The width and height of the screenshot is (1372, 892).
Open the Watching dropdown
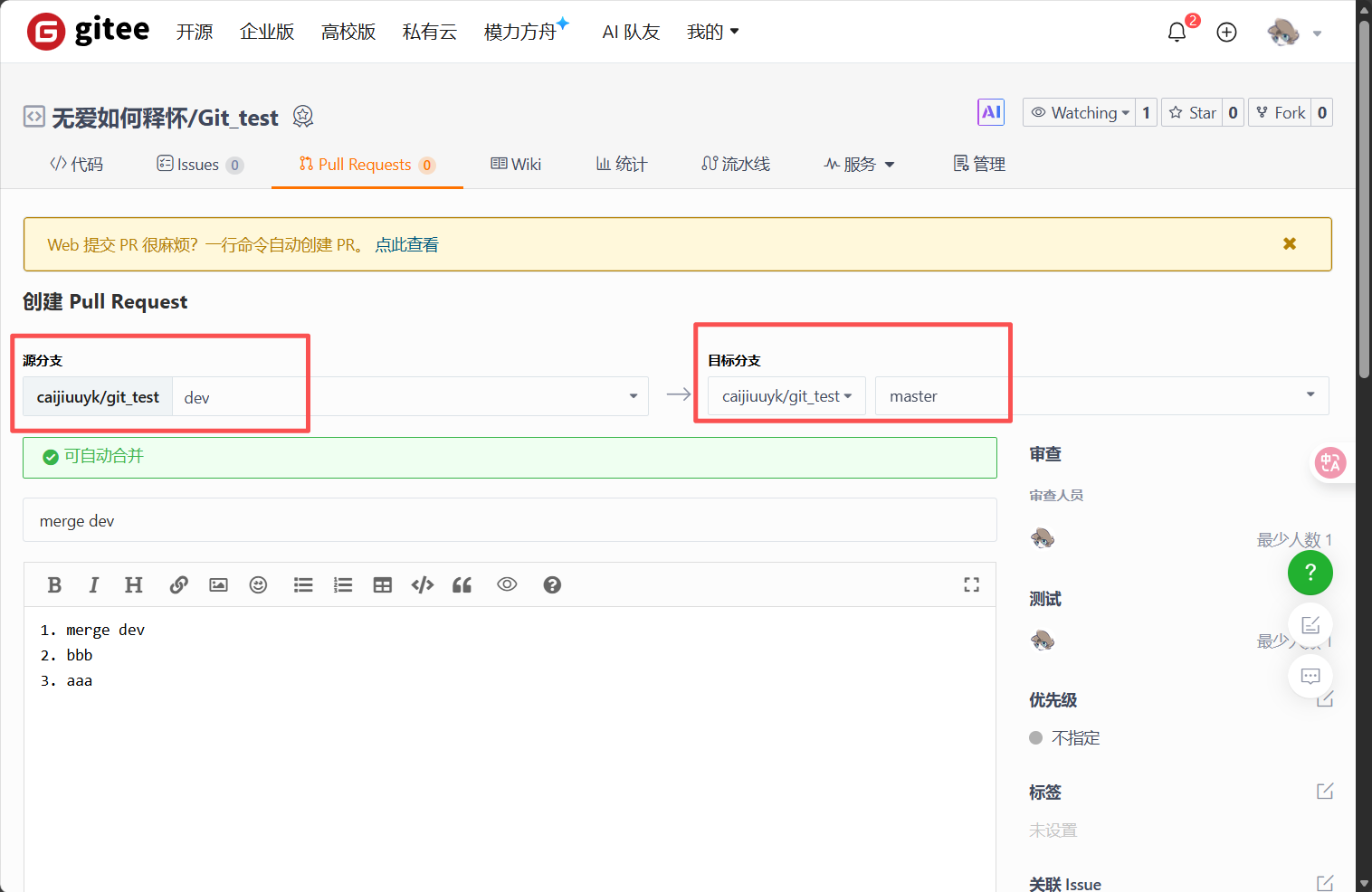pyautogui.click(x=1080, y=112)
